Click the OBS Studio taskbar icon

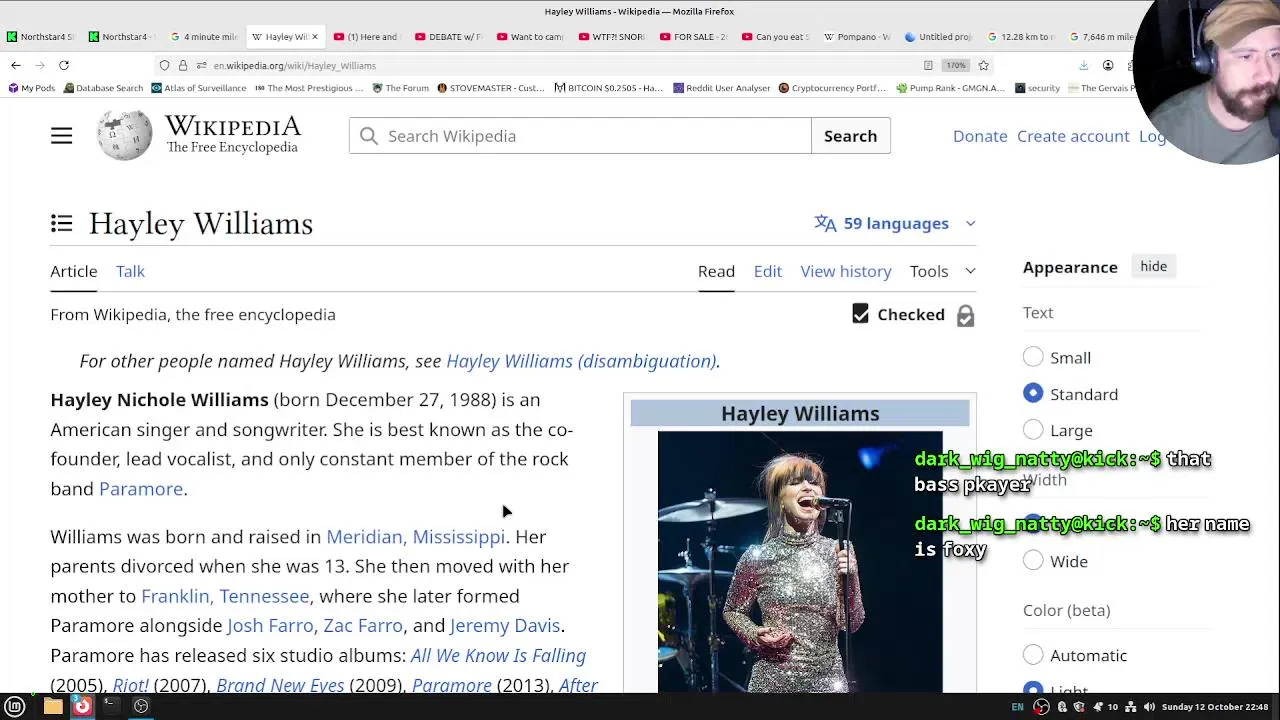pyautogui.click(x=141, y=706)
